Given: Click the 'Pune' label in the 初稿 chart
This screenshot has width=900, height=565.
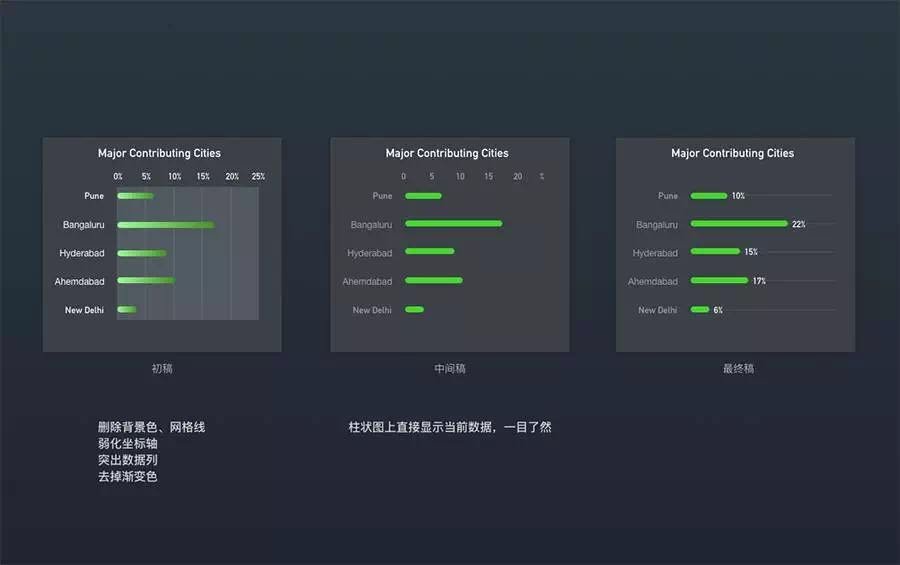Looking at the screenshot, I should pos(94,196).
